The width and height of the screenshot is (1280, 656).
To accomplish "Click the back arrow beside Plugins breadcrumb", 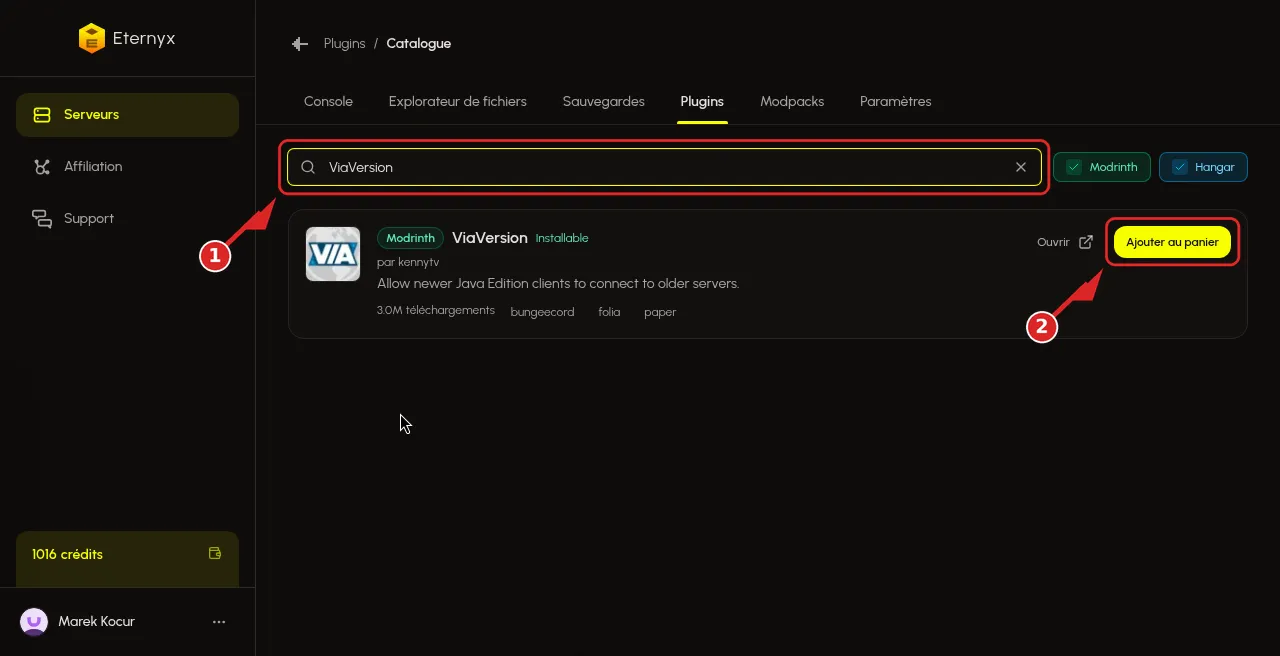I will point(299,44).
